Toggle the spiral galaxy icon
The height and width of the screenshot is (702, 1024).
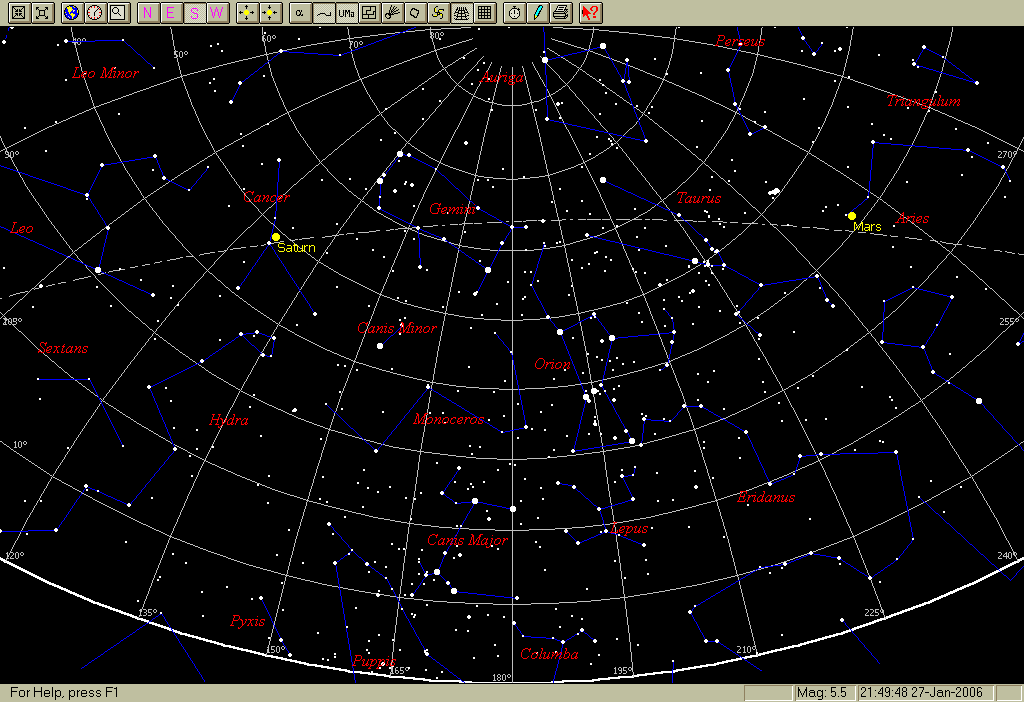click(x=439, y=12)
